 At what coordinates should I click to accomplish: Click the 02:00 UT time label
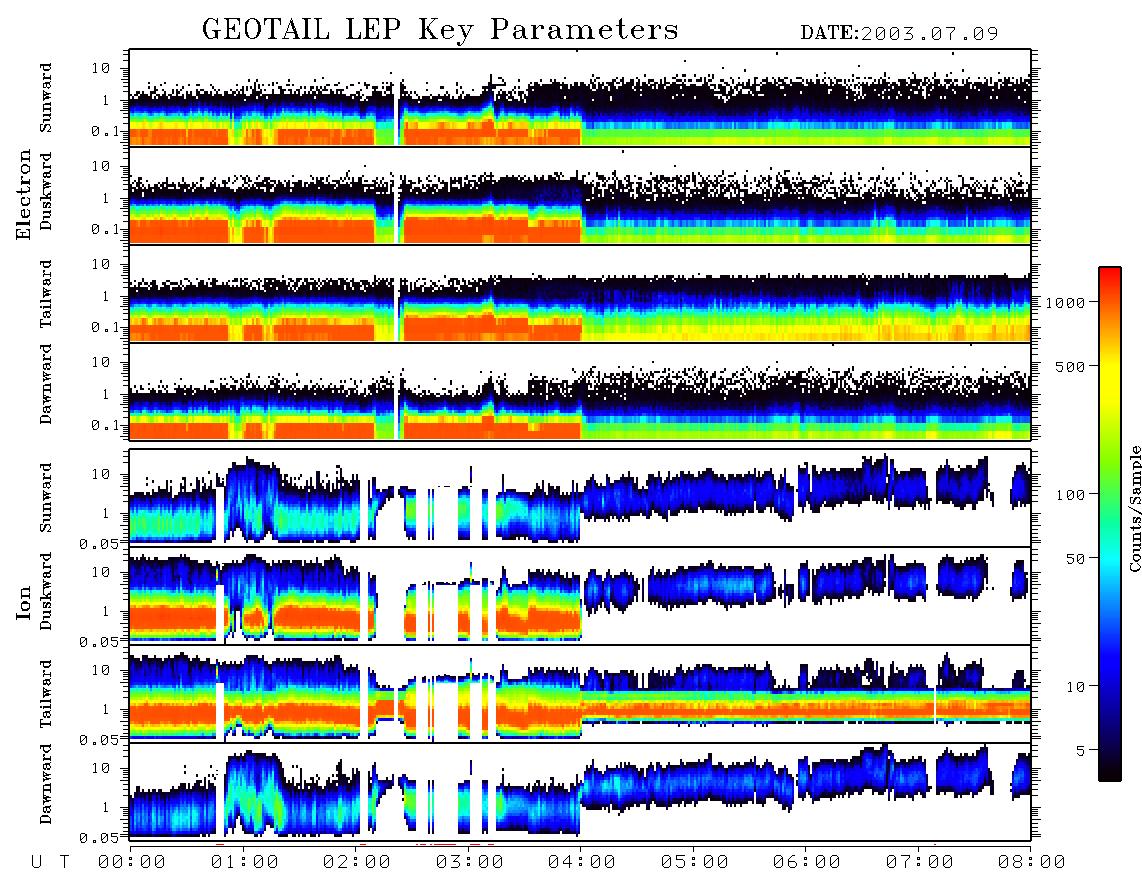[357, 862]
